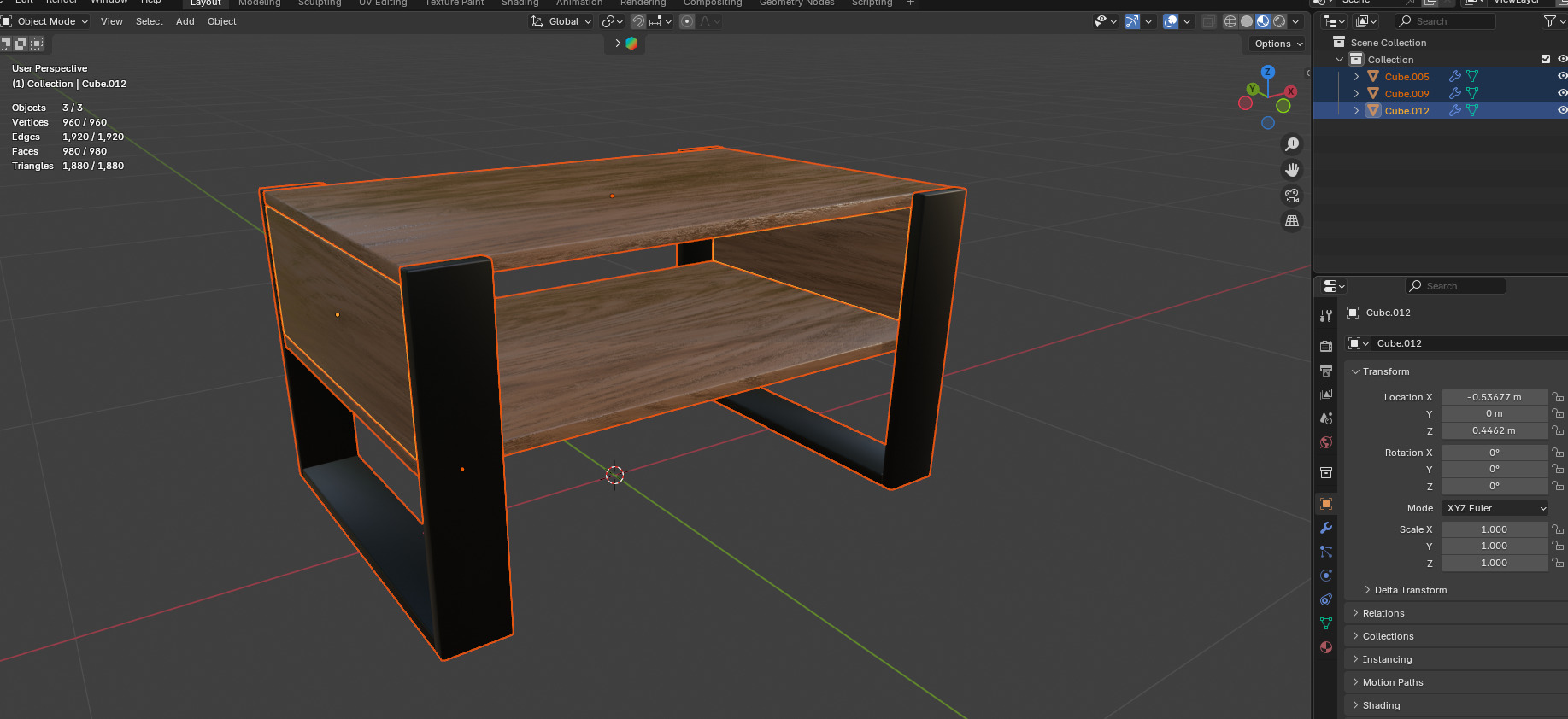Switch orthographic/perspective grid icon

pyautogui.click(x=1292, y=221)
